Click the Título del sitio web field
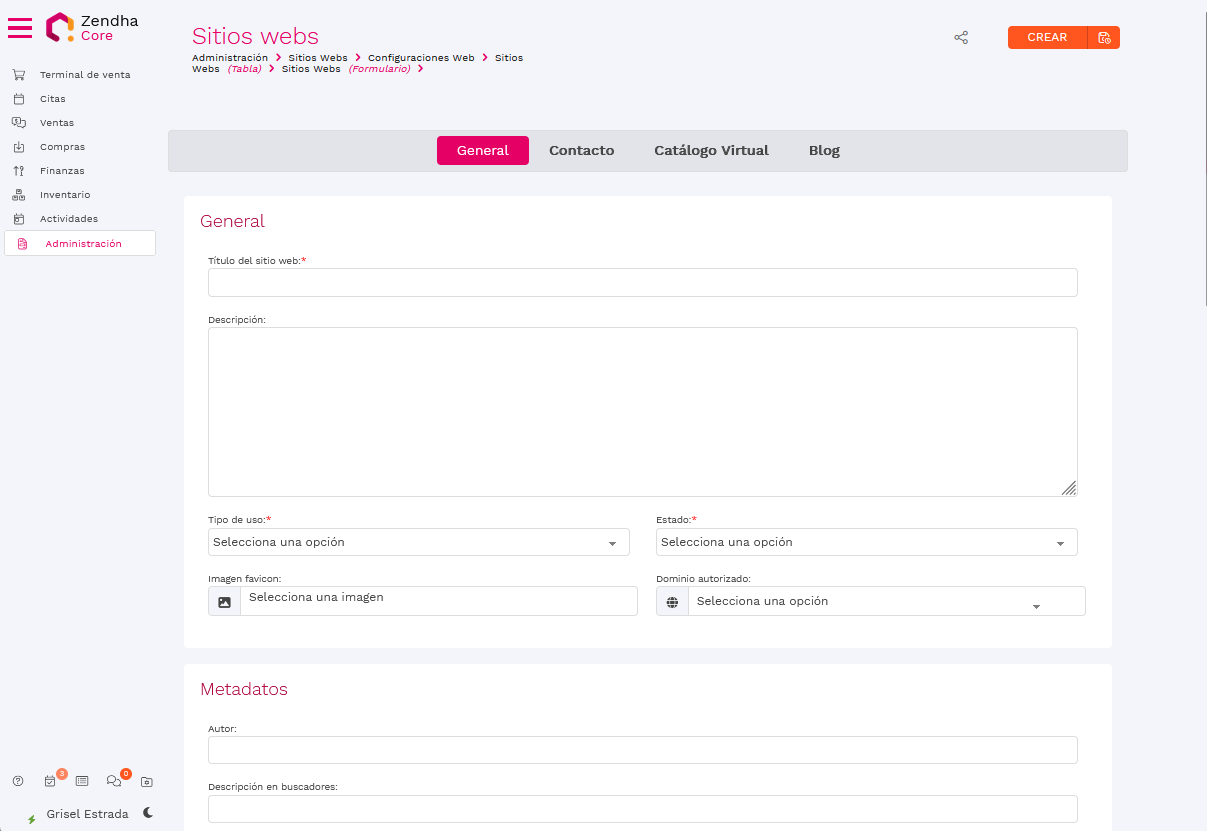 coord(642,283)
